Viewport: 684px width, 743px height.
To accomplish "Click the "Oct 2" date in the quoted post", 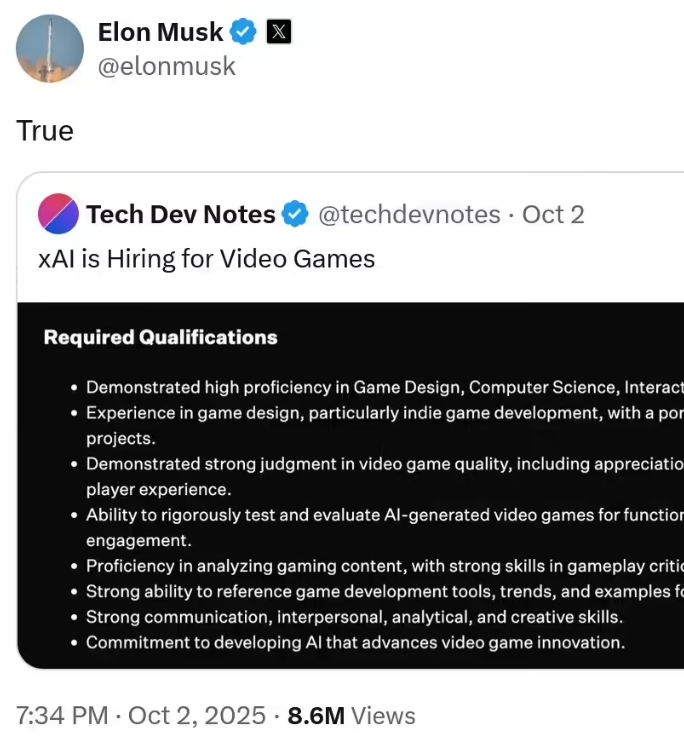I will [553, 214].
